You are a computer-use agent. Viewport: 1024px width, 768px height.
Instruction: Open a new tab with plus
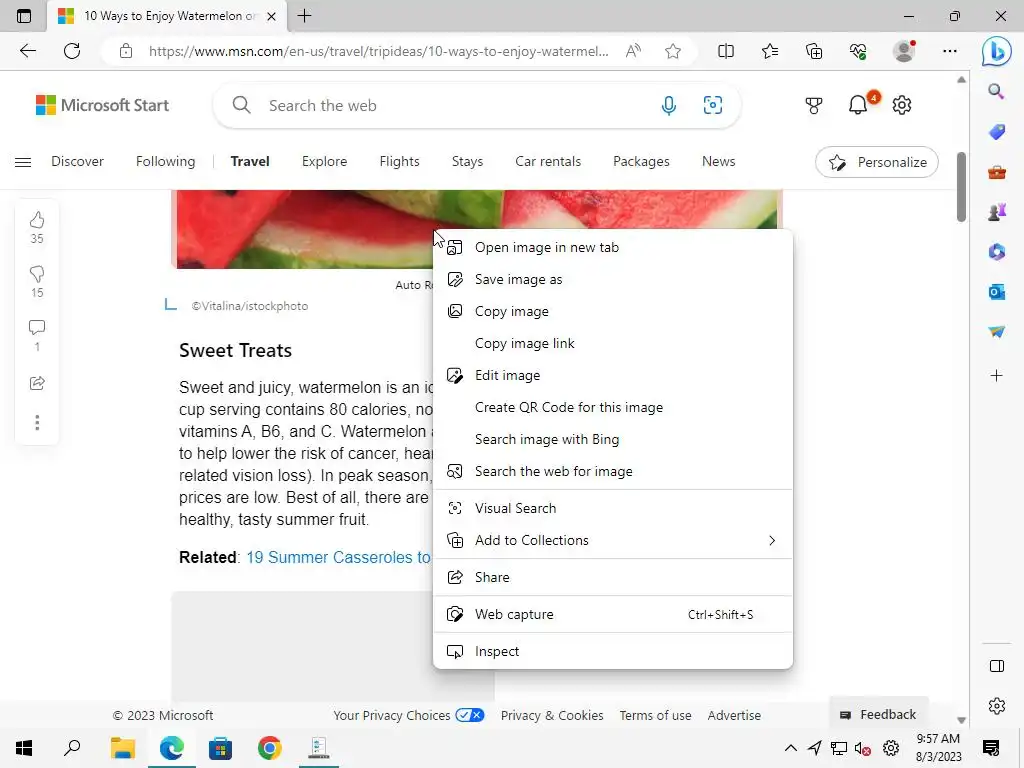pos(304,16)
